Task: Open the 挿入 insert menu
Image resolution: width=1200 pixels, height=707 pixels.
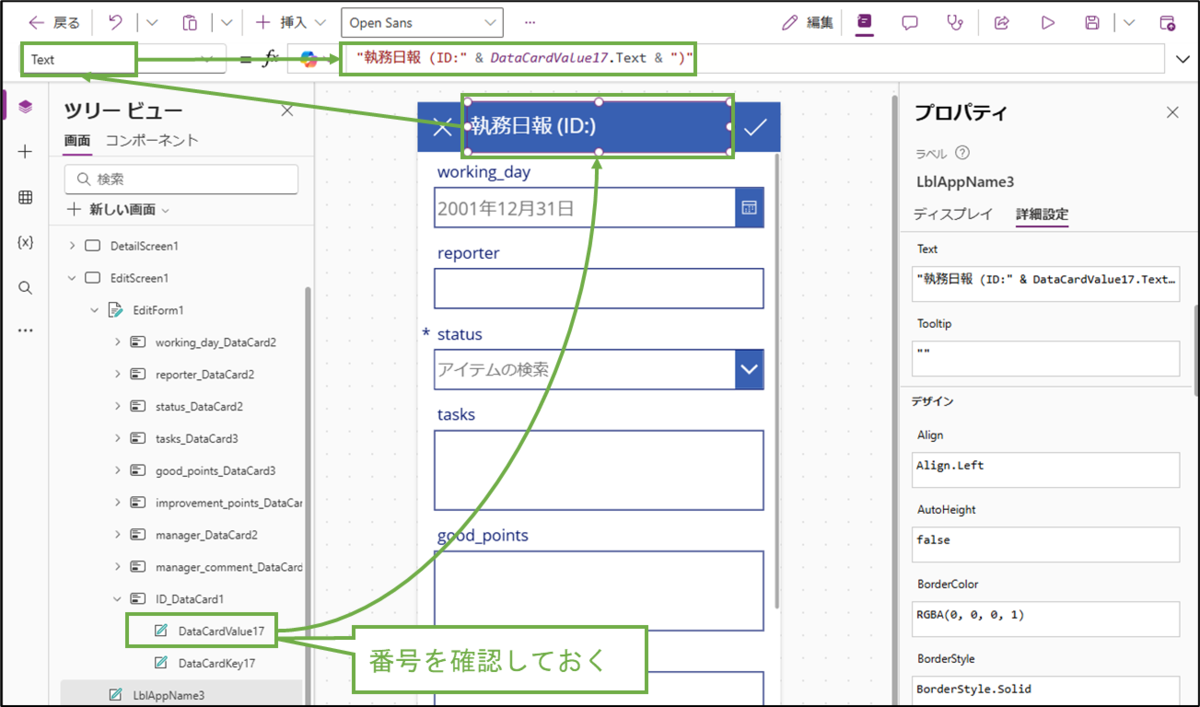Action: (290, 22)
